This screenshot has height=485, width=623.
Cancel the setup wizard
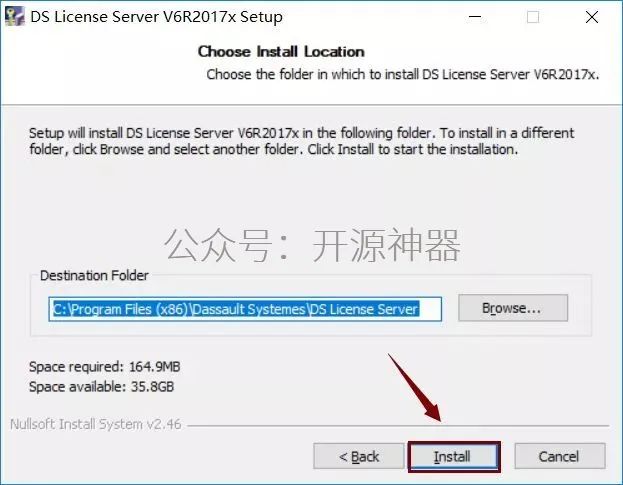(559, 456)
